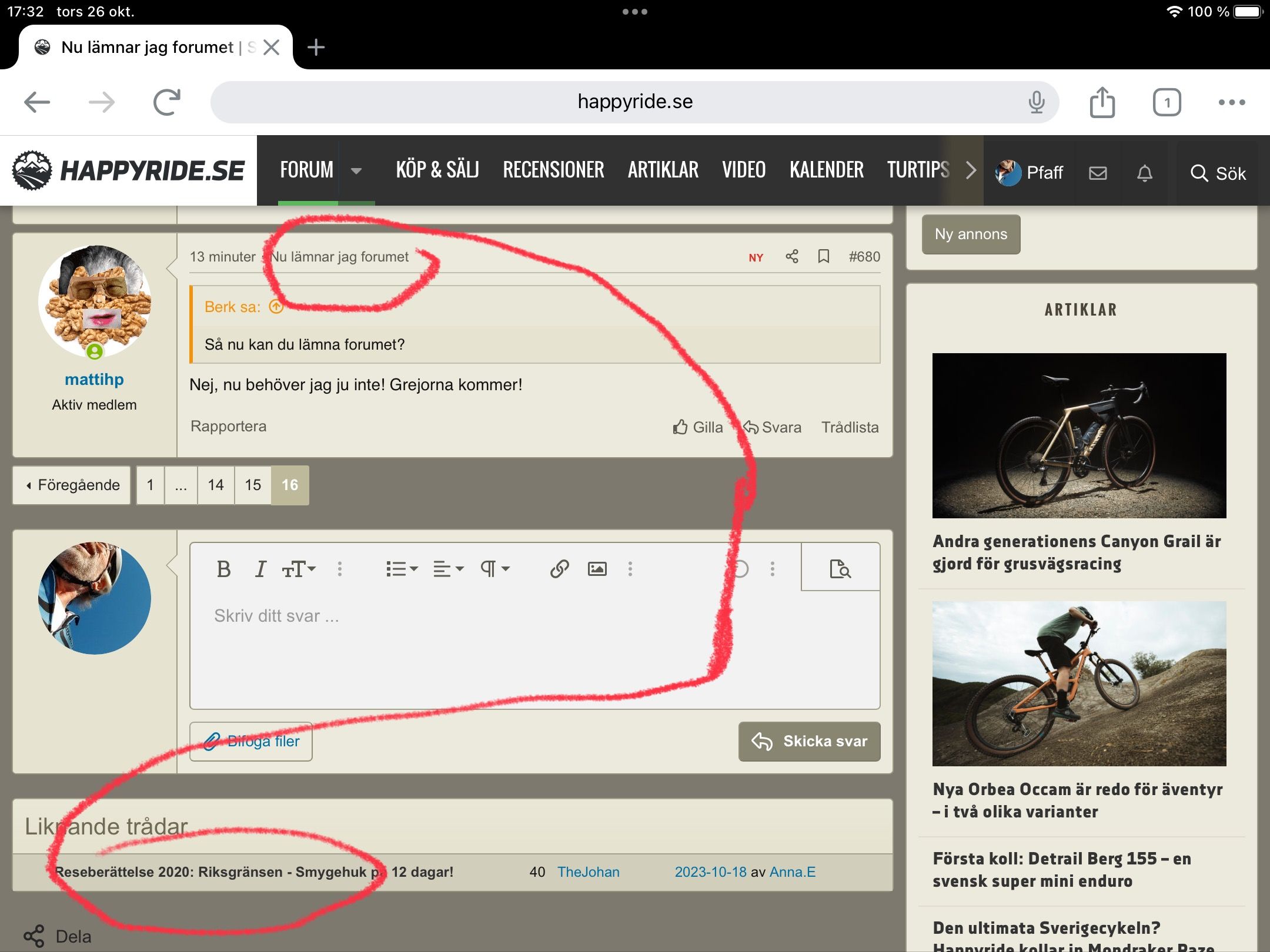Bookmark post #680 with the bookmark icon
This screenshot has height=952, width=1270.
point(824,256)
